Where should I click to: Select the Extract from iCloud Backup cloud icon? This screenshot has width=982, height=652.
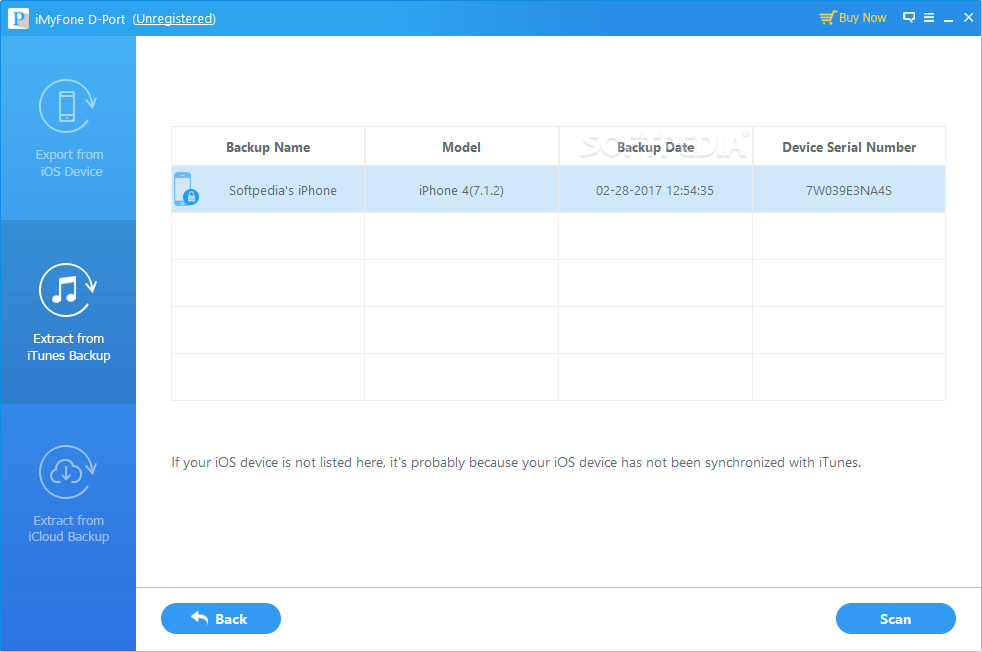click(x=68, y=472)
